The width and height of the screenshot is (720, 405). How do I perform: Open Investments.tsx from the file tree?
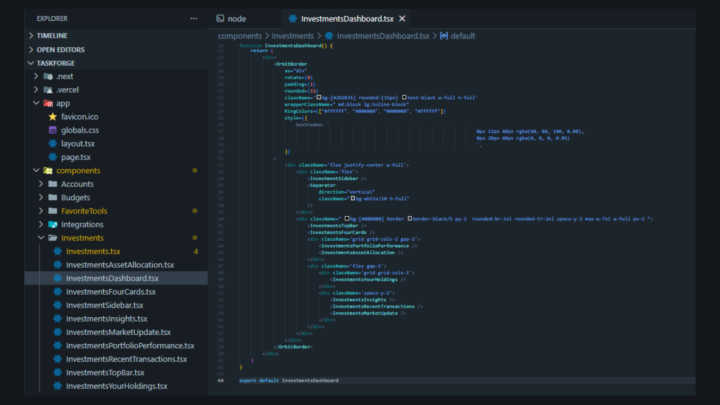(x=93, y=252)
